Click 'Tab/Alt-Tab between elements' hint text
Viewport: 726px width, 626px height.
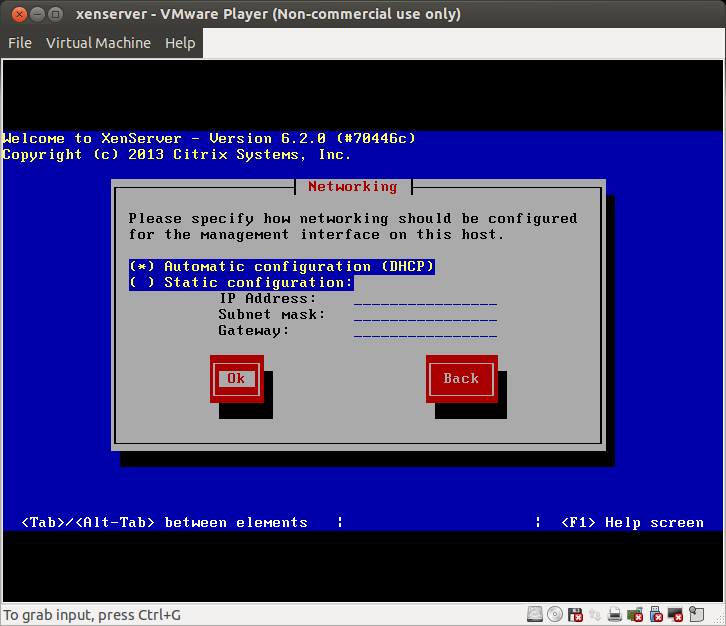coord(164,522)
